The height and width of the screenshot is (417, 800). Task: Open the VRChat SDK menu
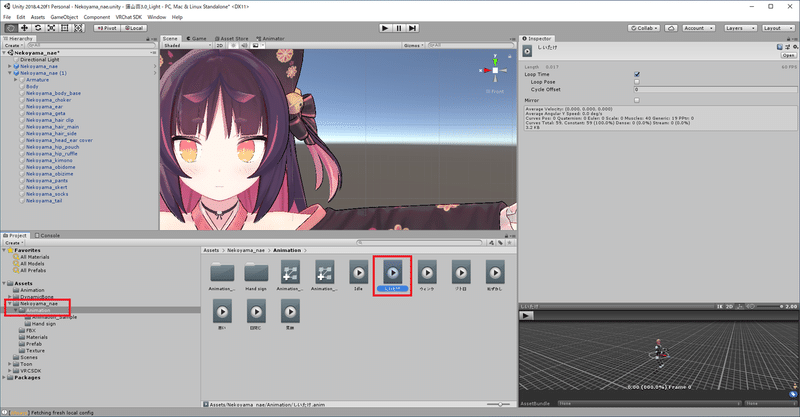pyautogui.click(x=129, y=17)
